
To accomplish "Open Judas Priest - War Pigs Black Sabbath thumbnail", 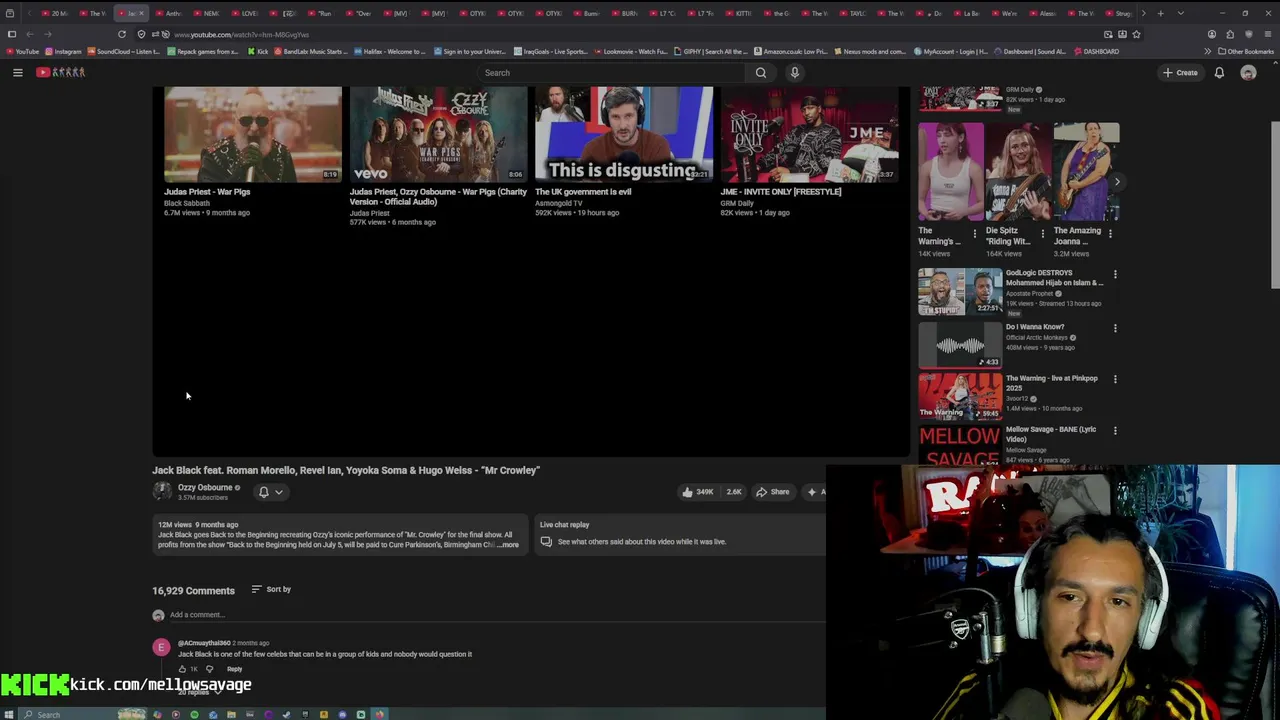I will 253,134.
